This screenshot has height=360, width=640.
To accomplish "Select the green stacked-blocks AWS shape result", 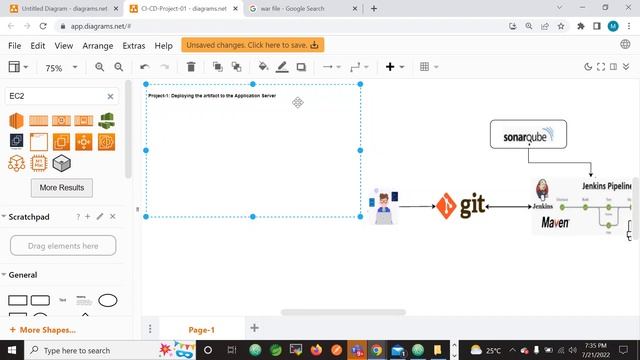I will click(x=107, y=121).
